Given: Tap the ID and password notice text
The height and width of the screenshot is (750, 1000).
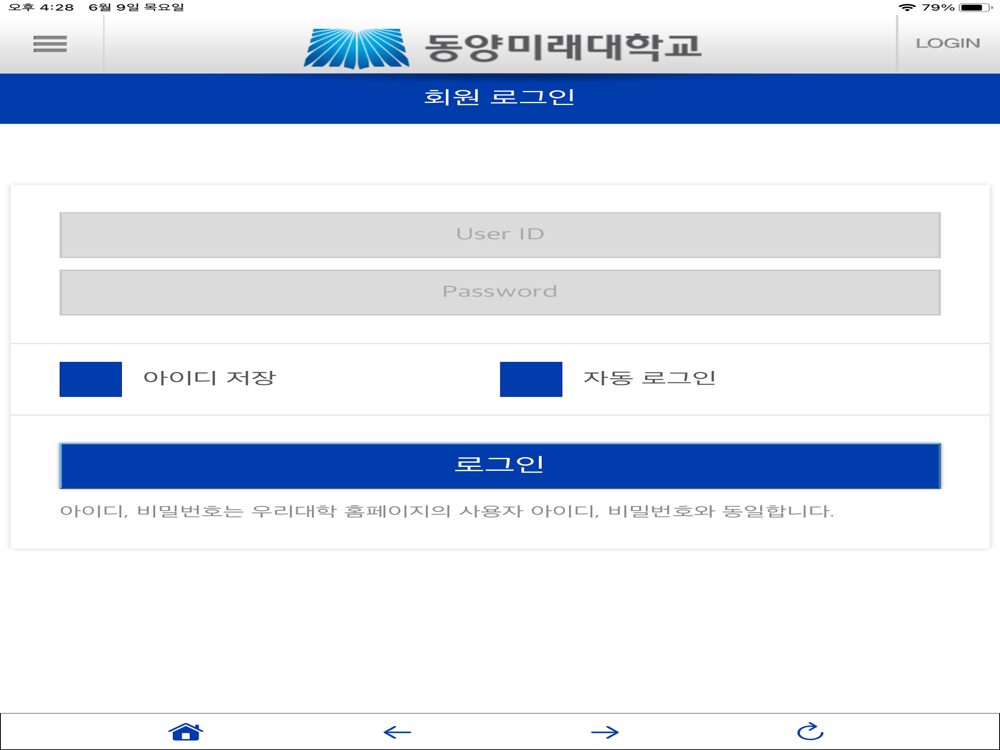Looking at the screenshot, I should (x=446, y=511).
